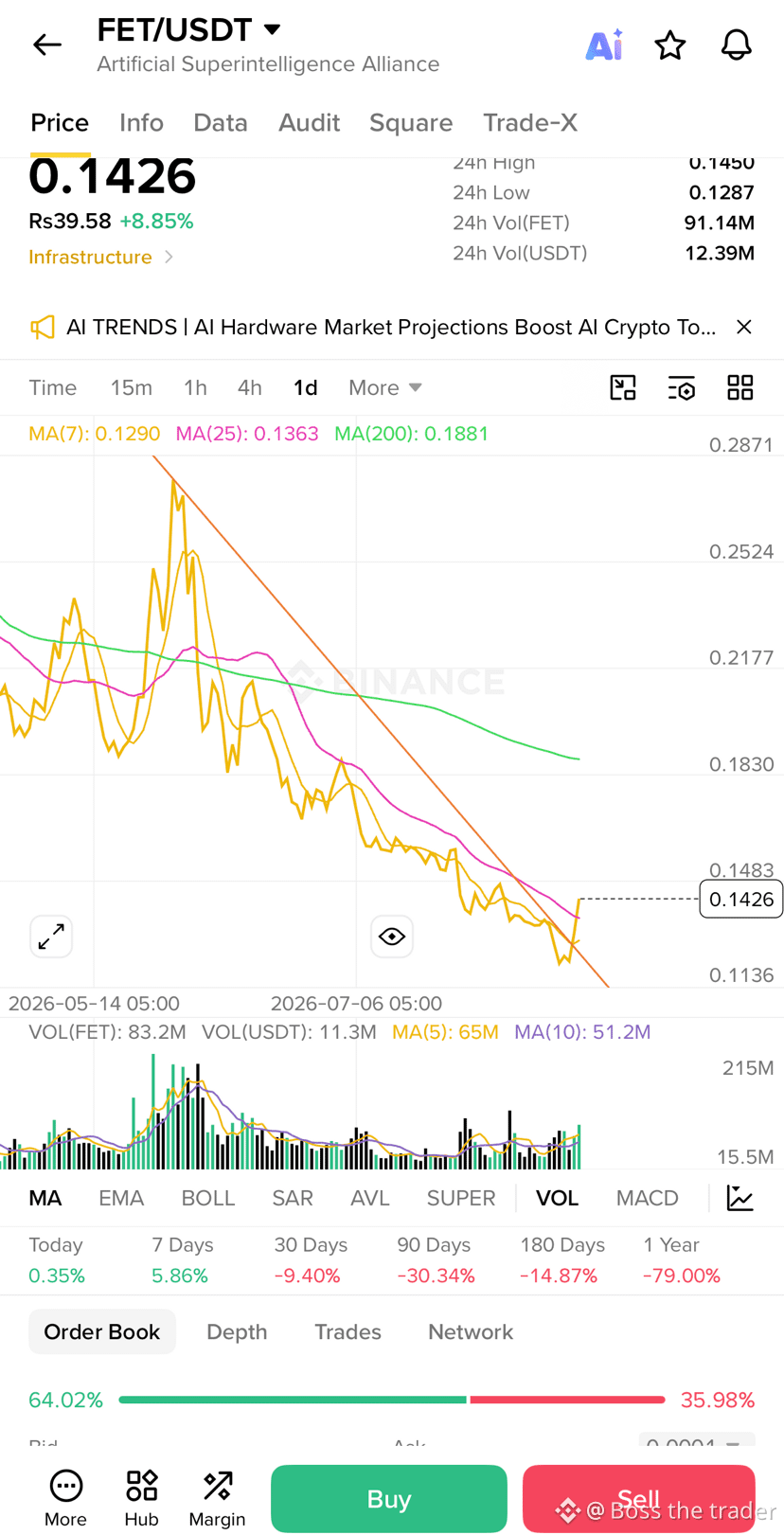
Task: Click the 0.1426 current price label
Action: coord(741,900)
